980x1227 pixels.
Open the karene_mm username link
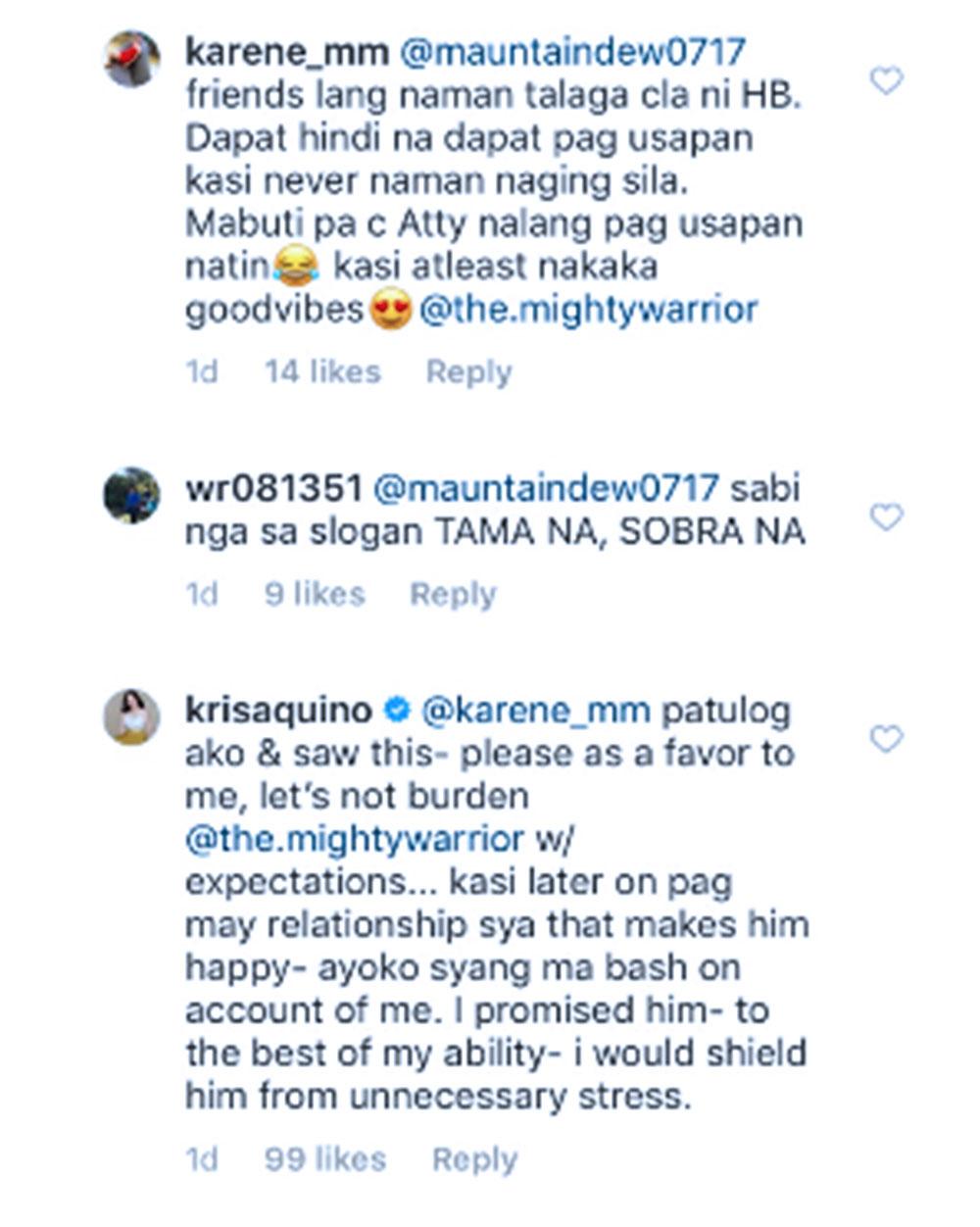287,53
